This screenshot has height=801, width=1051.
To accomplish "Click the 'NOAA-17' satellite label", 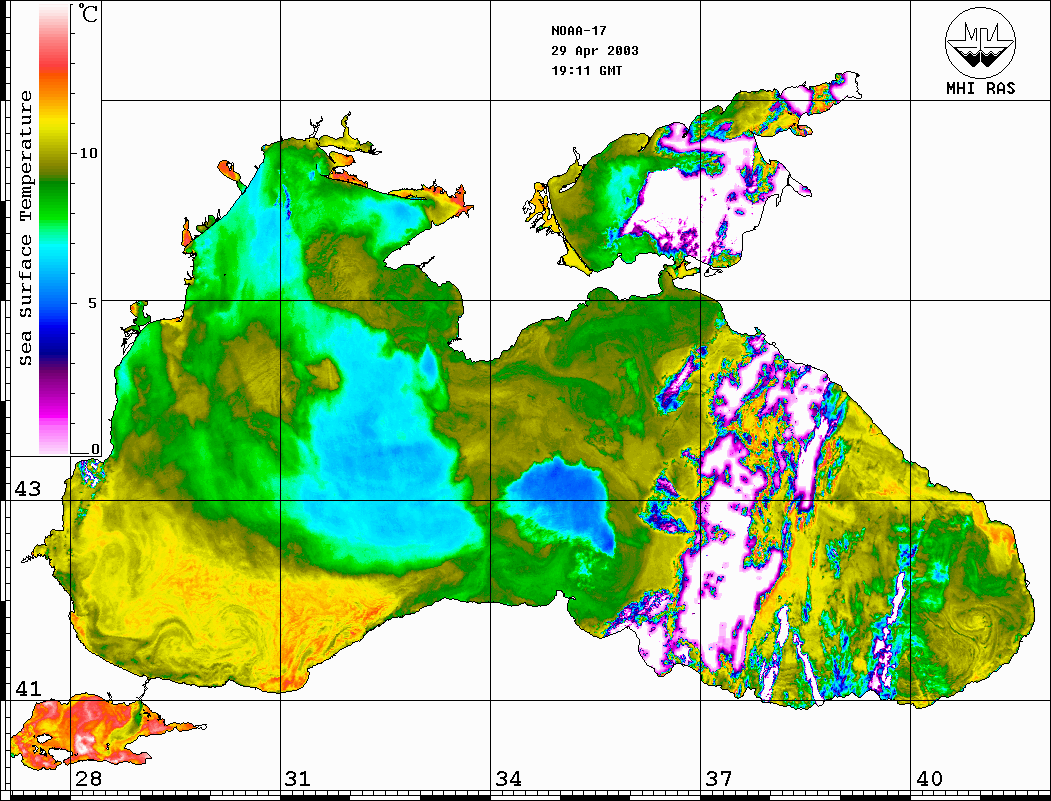I will tap(578, 31).
